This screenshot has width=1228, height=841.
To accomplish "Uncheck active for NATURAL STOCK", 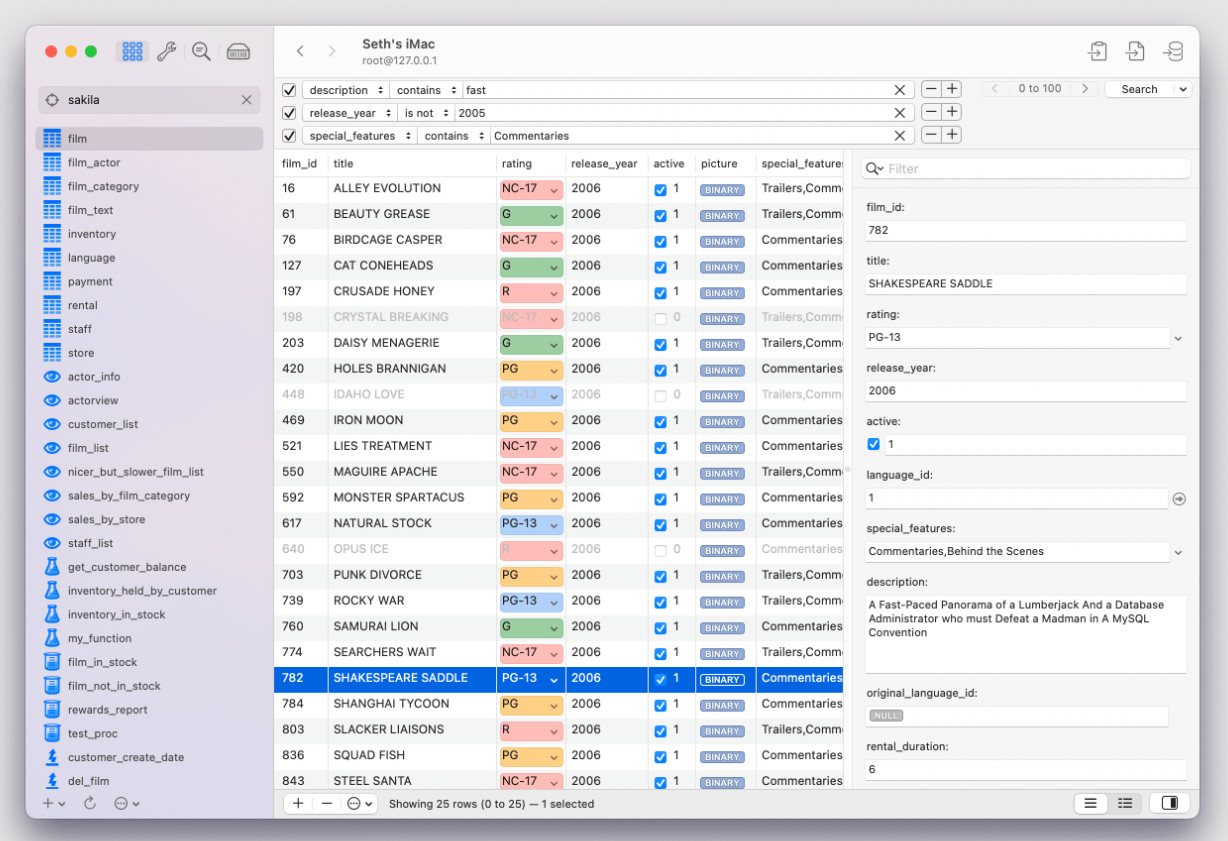I will click(x=660, y=524).
